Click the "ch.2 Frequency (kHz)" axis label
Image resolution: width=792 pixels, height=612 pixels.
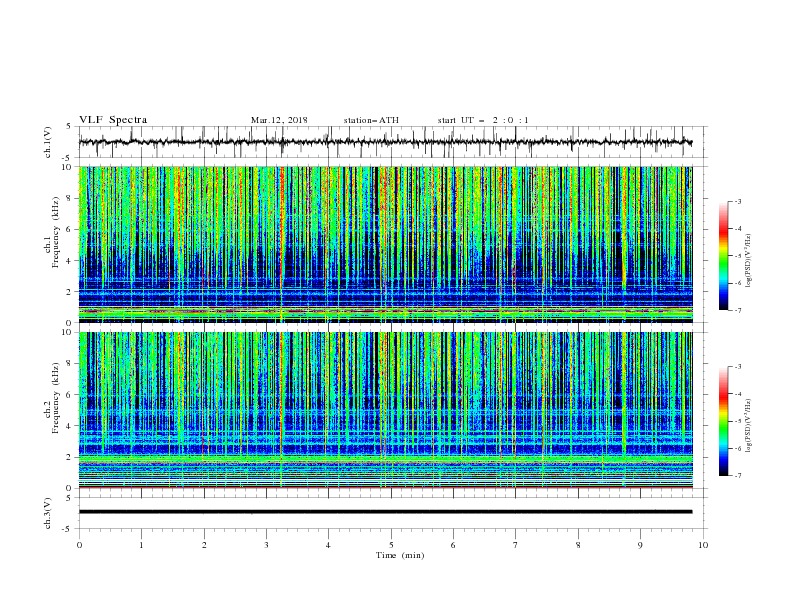[52, 398]
